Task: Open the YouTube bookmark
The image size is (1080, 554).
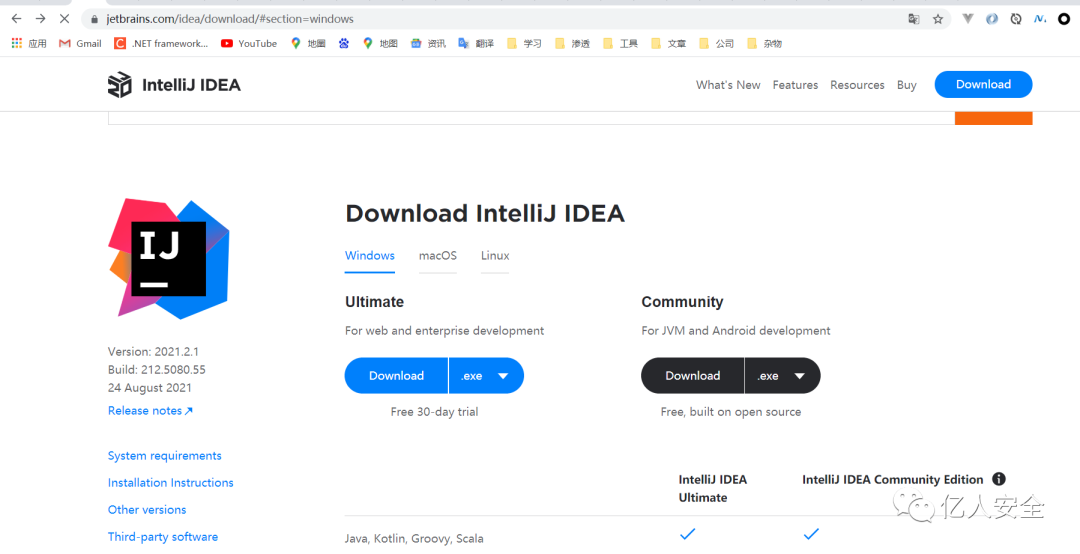Action: (x=249, y=43)
